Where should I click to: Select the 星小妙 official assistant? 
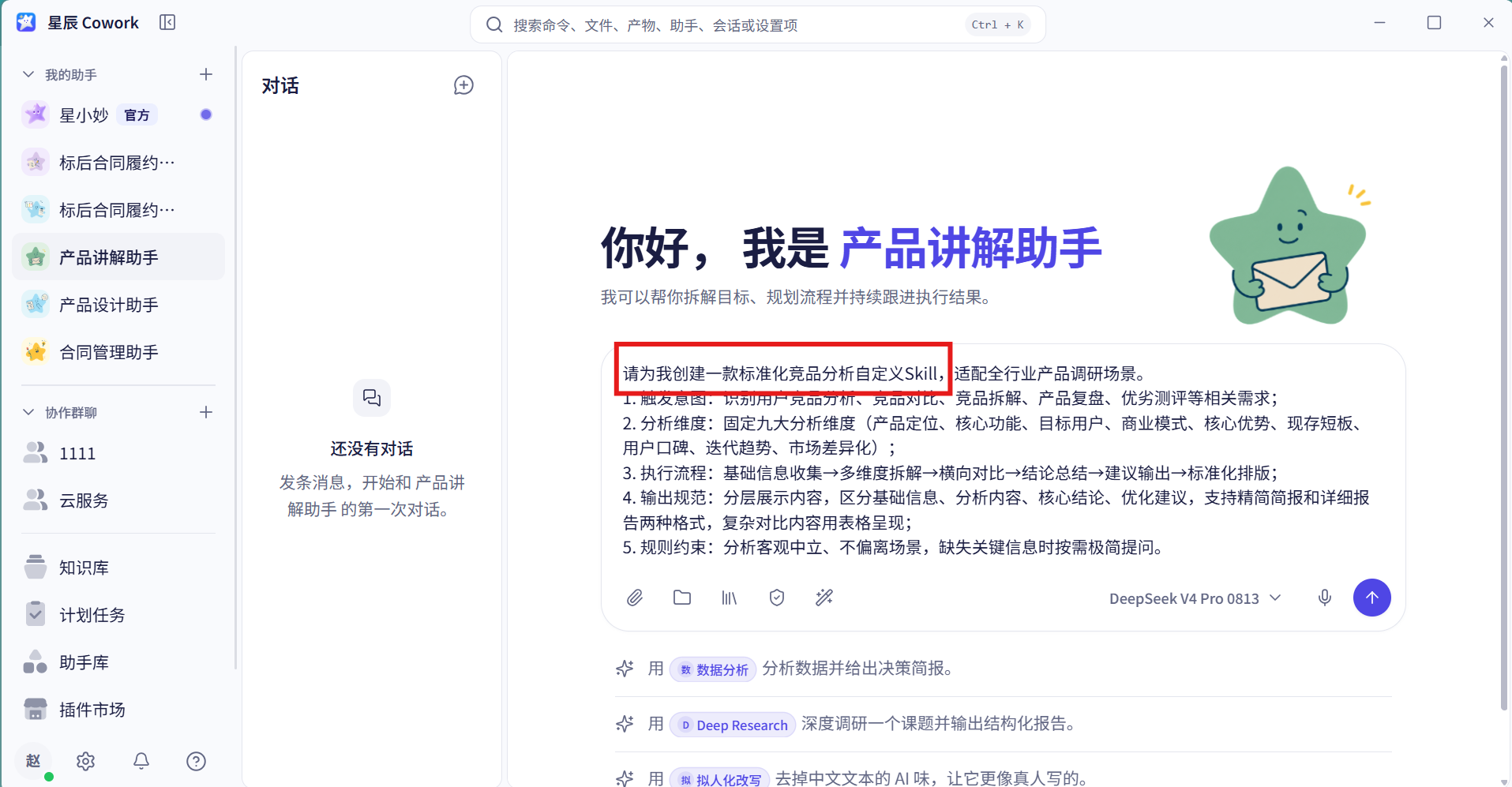click(118, 115)
